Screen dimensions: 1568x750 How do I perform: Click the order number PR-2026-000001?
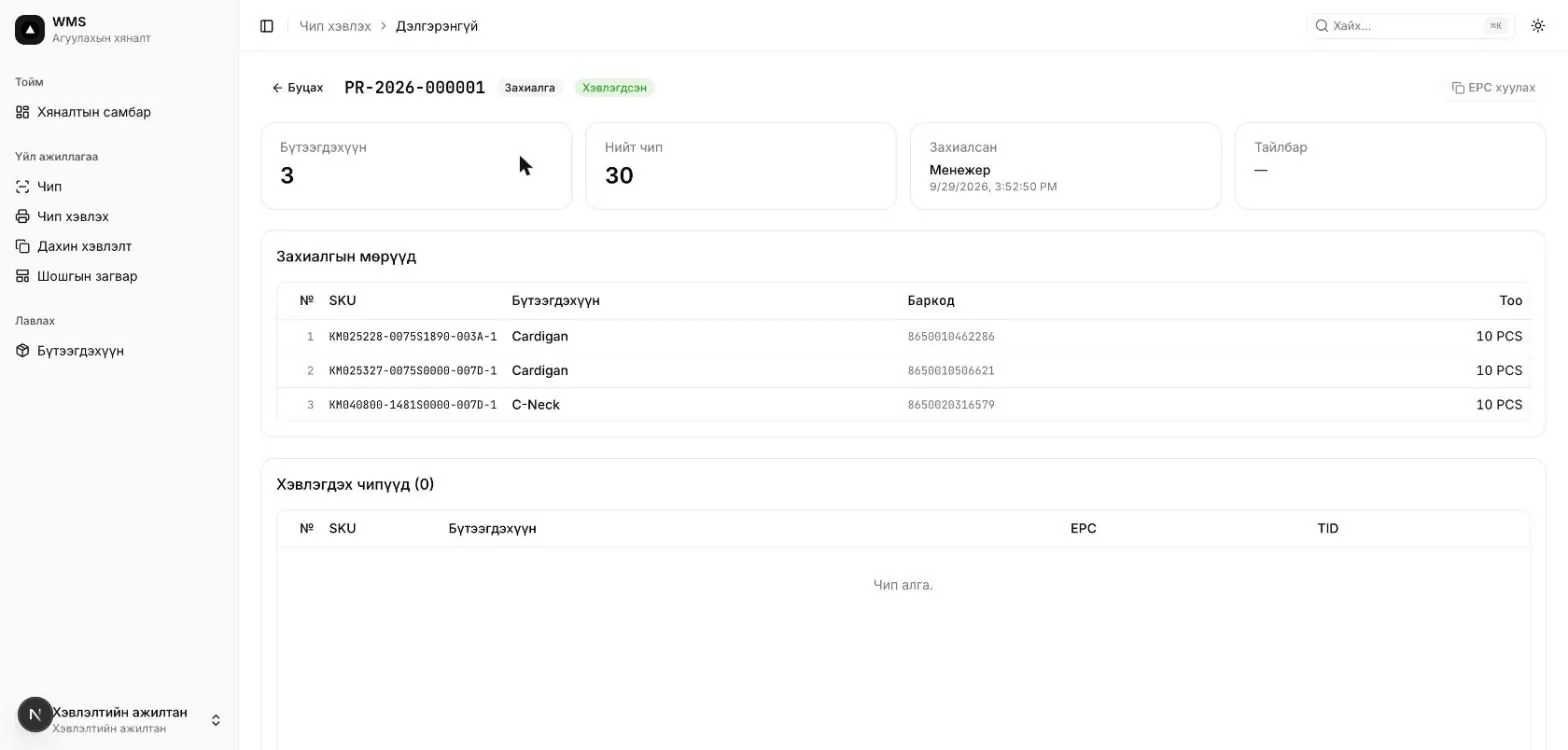tap(415, 88)
